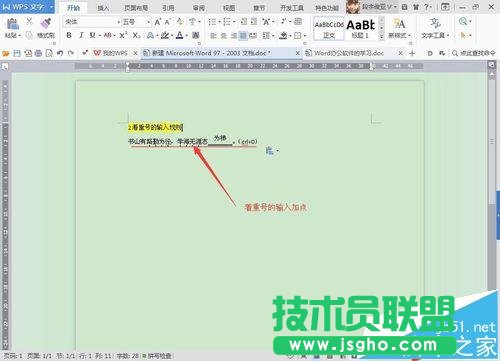The height and width of the screenshot is (361, 500).
Task: Align text right icon
Action: pyautogui.click(x=234, y=35)
